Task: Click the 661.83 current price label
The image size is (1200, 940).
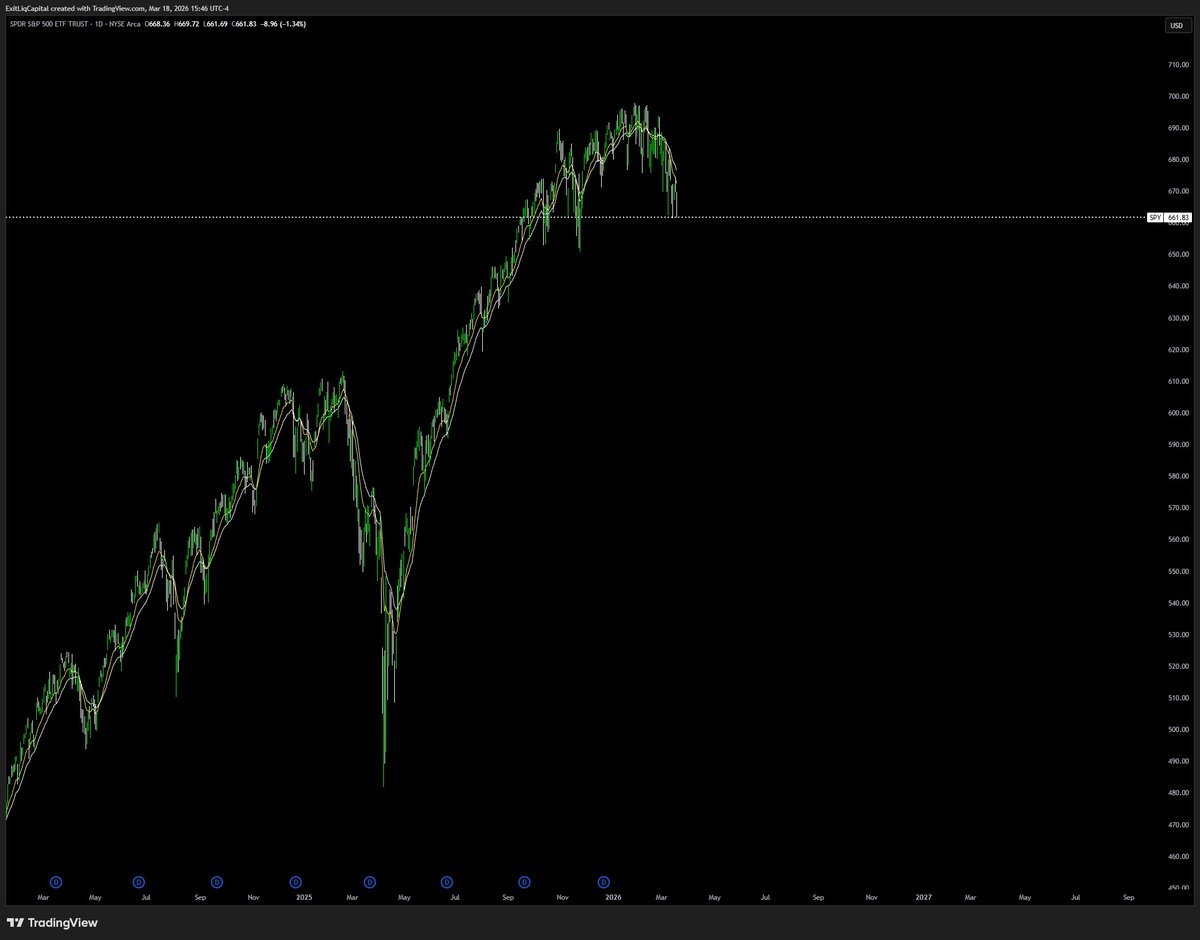Action: [1178, 217]
